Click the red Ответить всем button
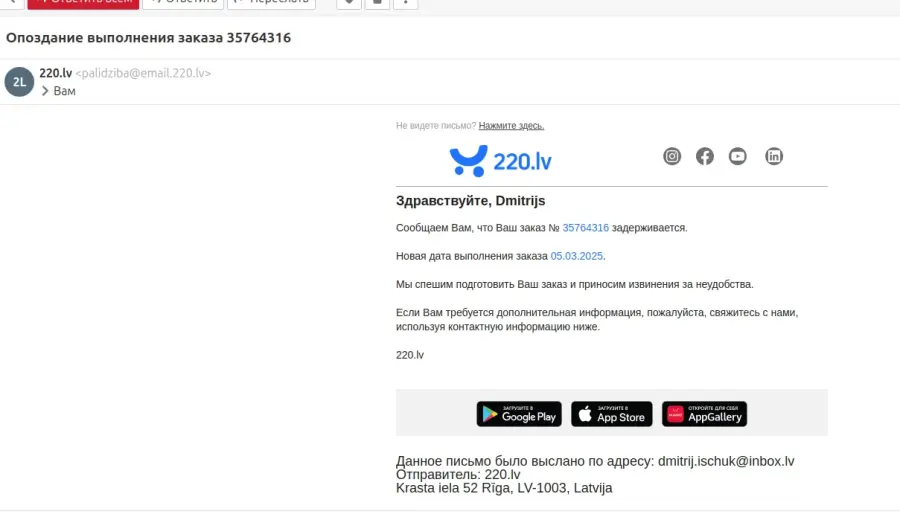900x520 pixels. [83, 3]
